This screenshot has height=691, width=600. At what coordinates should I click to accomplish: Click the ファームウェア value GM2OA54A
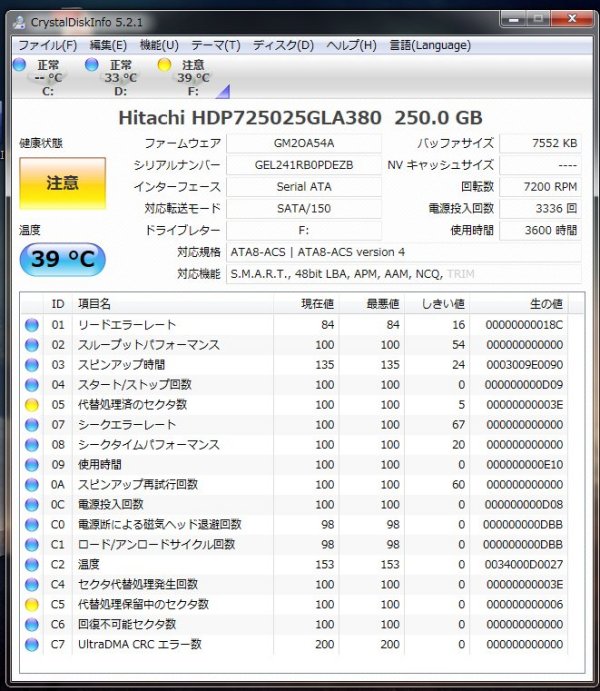[x=304, y=143]
